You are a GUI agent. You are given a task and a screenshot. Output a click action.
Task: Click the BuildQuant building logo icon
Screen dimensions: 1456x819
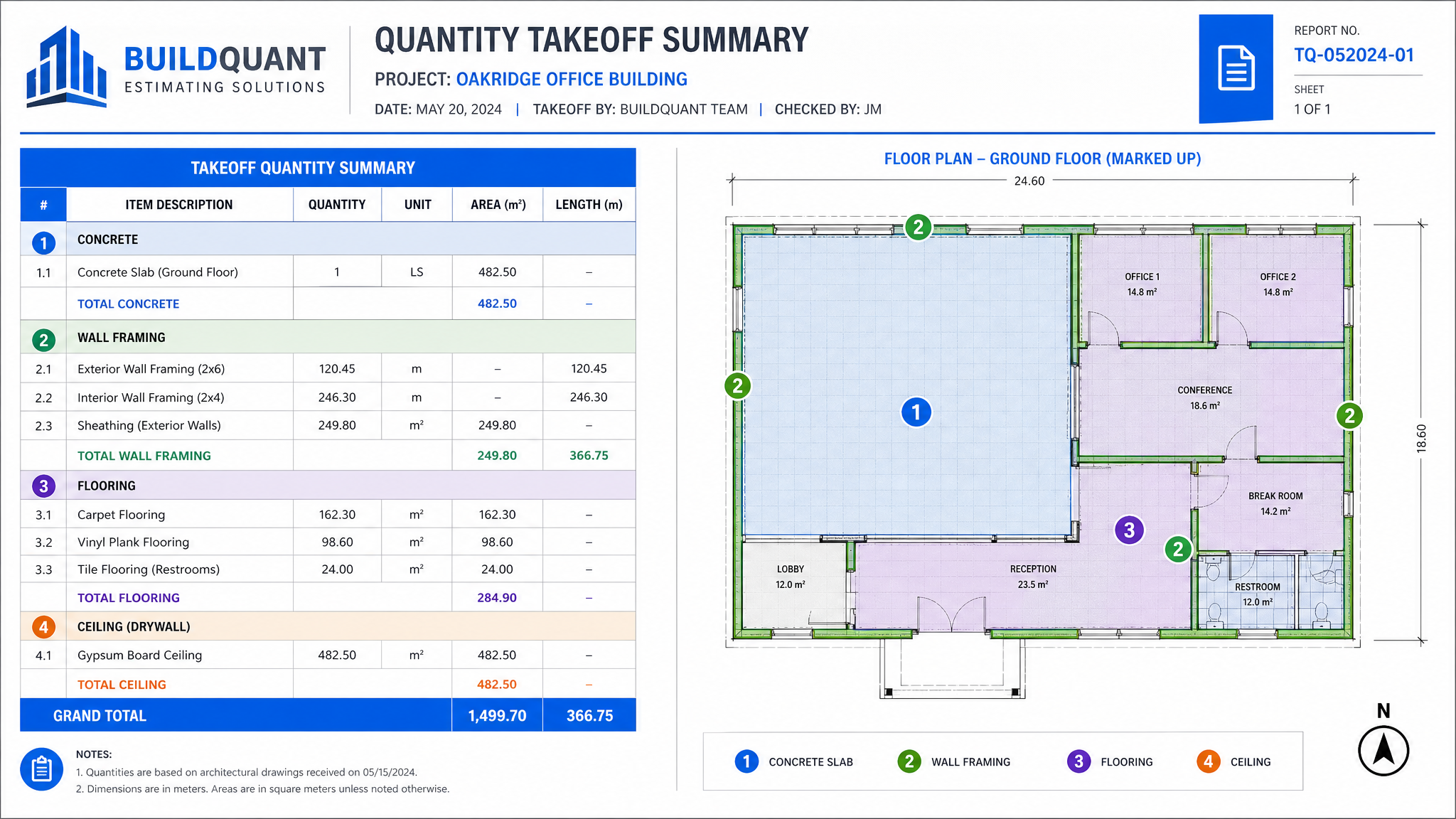click(67, 67)
